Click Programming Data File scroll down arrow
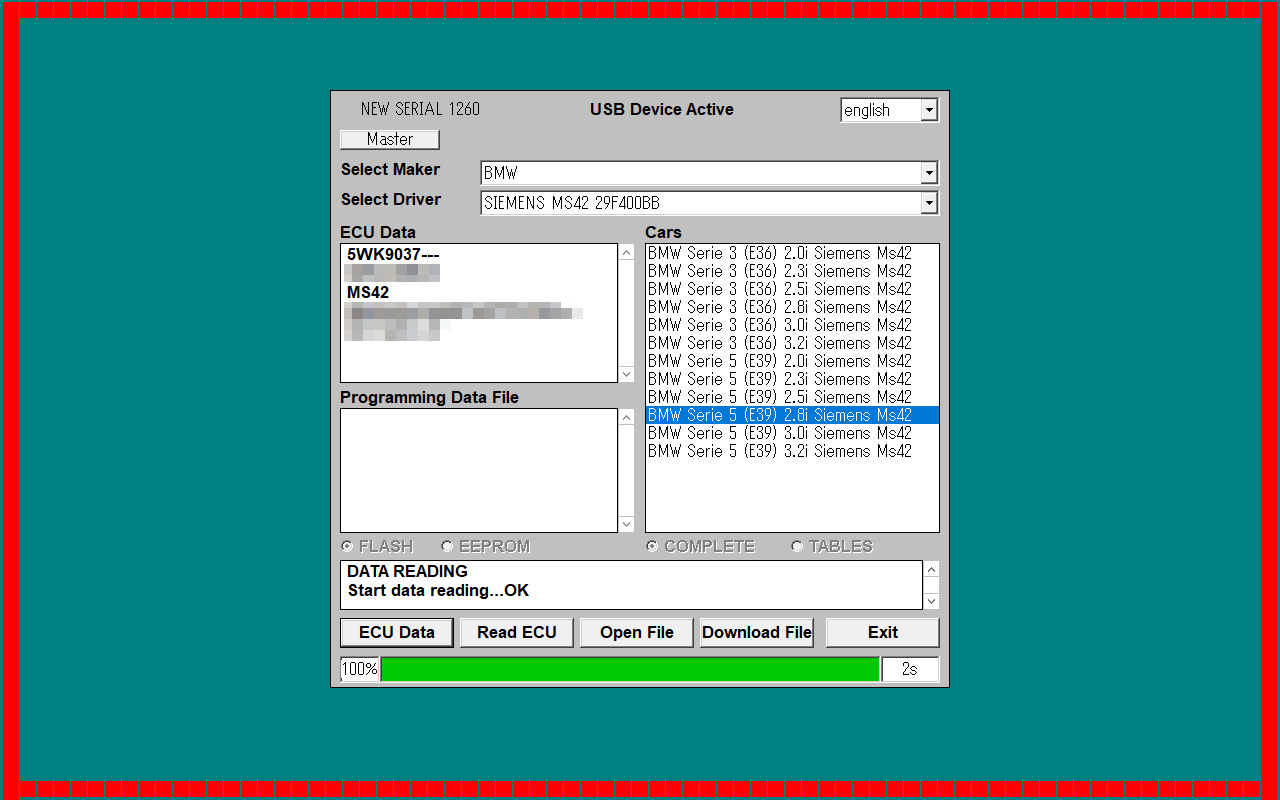 [x=627, y=524]
